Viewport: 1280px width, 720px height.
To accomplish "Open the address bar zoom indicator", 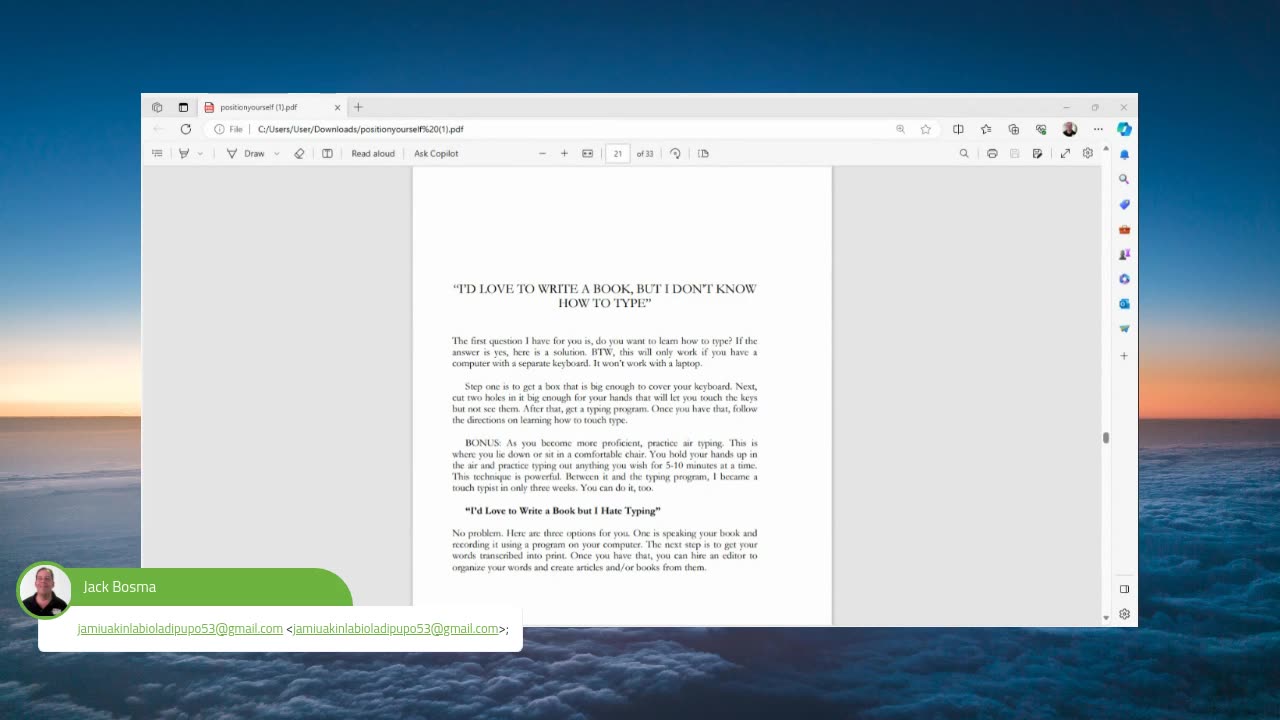I will pyautogui.click(x=900, y=129).
